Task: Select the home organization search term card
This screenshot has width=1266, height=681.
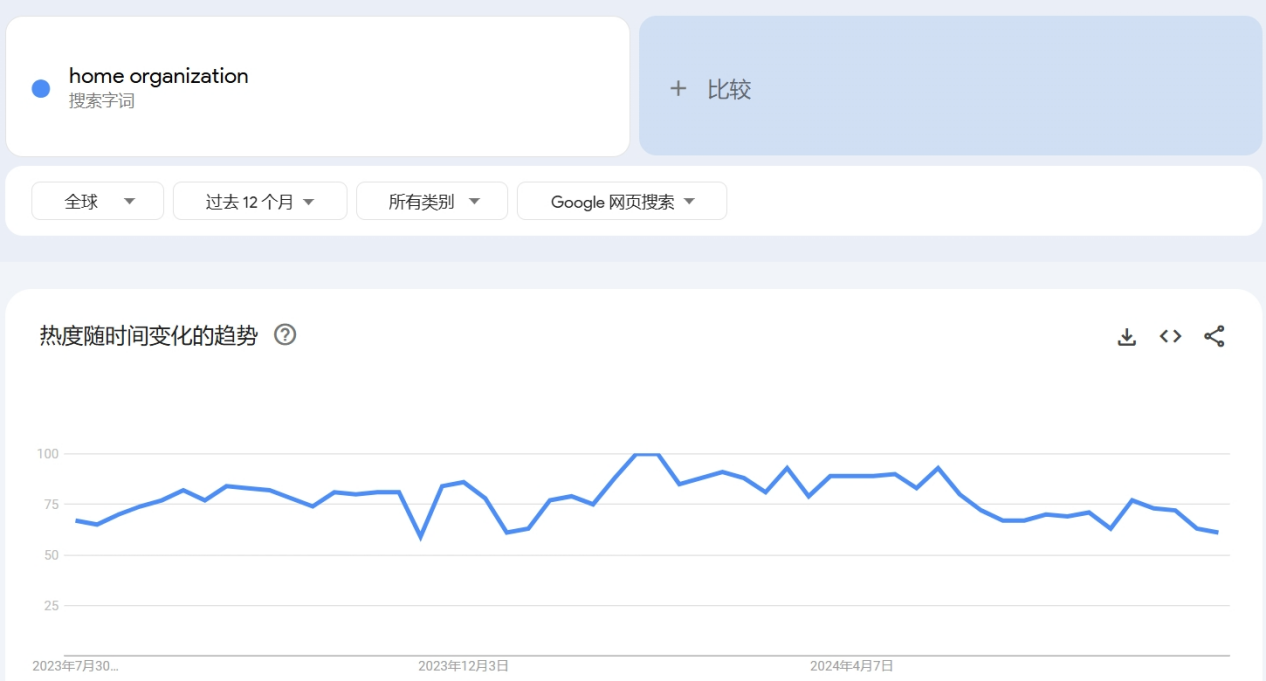Action: pos(317,86)
